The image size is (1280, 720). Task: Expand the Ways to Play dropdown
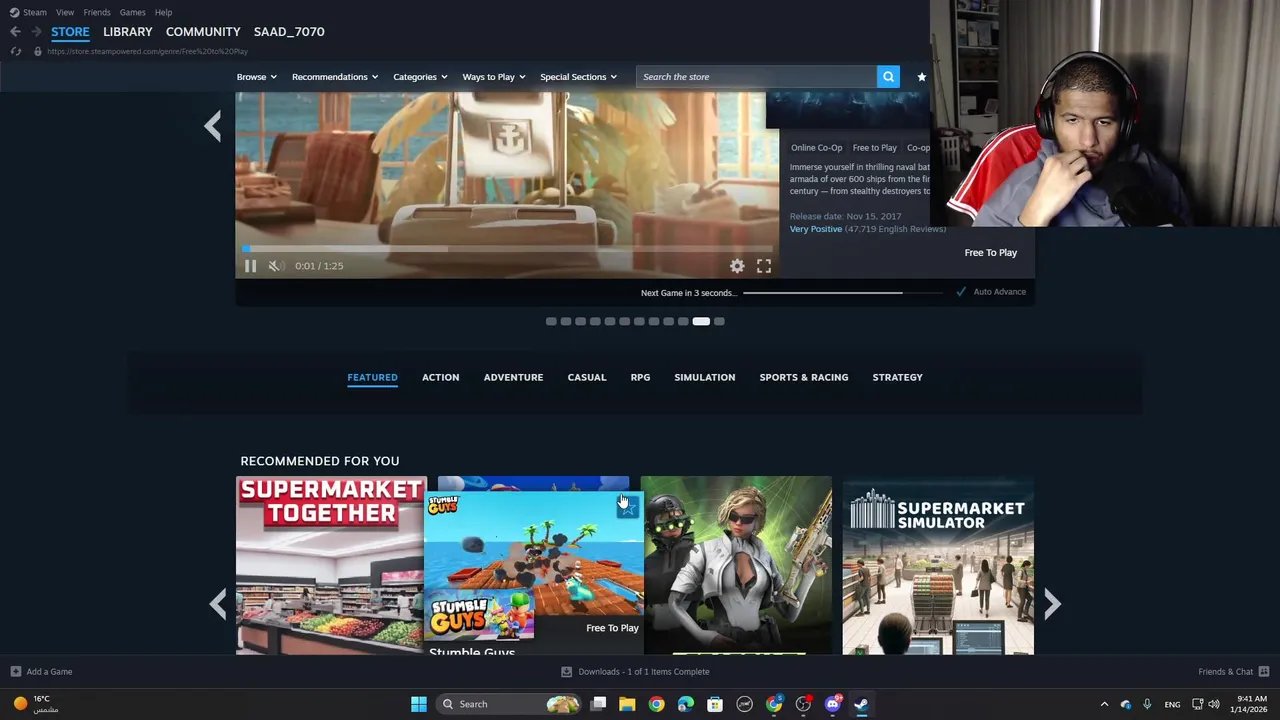(x=494, y=77)
